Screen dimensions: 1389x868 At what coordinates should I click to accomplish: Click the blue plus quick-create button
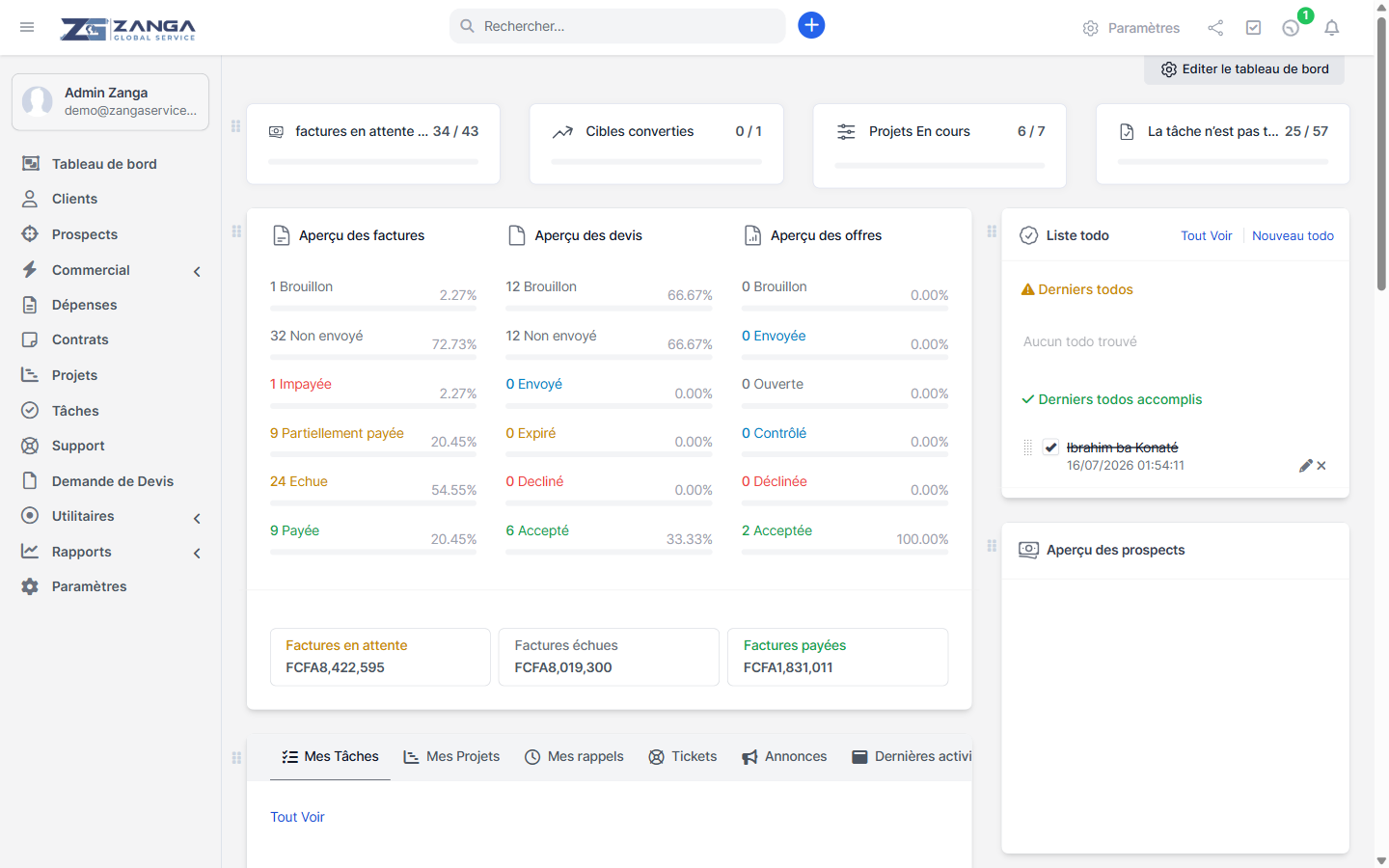[811, 25]
